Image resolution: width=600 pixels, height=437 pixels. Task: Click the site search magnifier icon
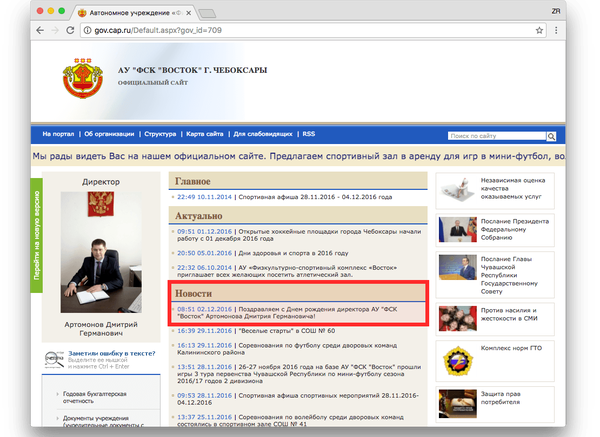553,134
